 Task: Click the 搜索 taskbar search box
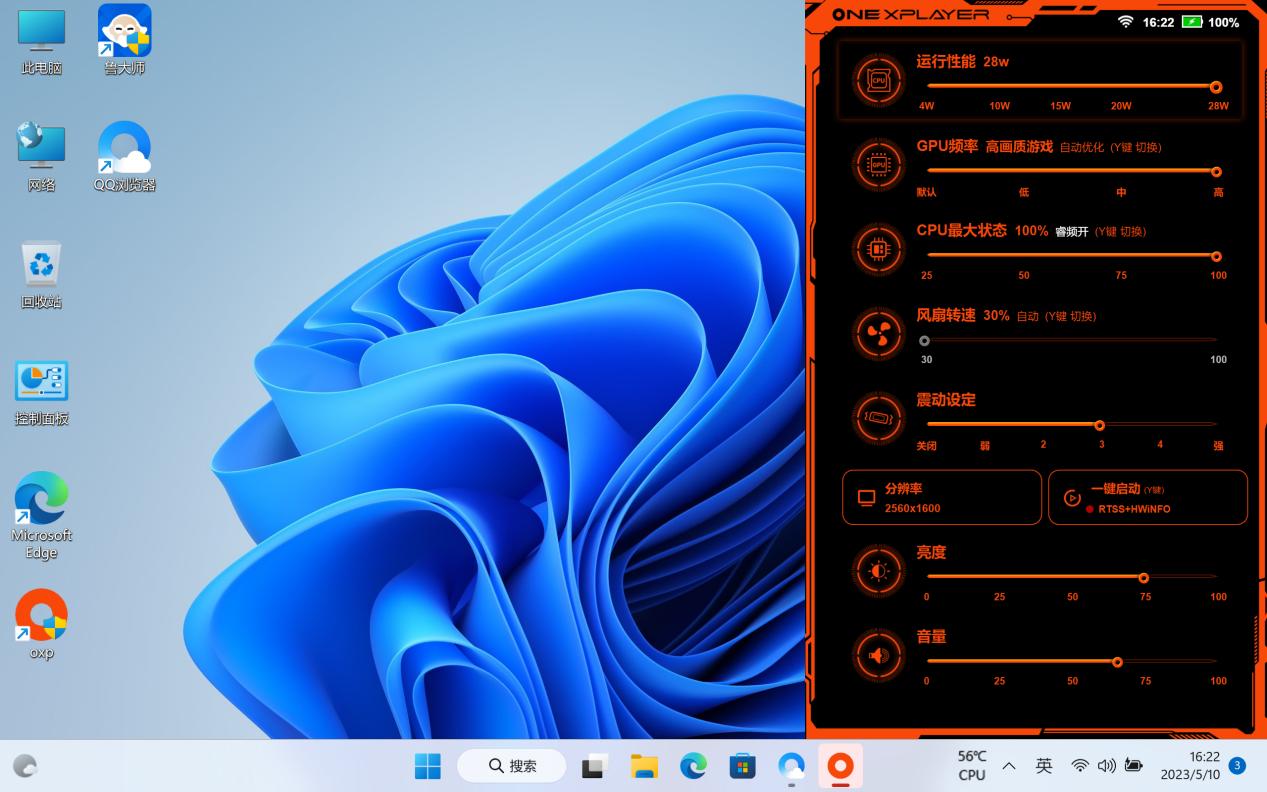pyautogui.click(x=512, y=766)
